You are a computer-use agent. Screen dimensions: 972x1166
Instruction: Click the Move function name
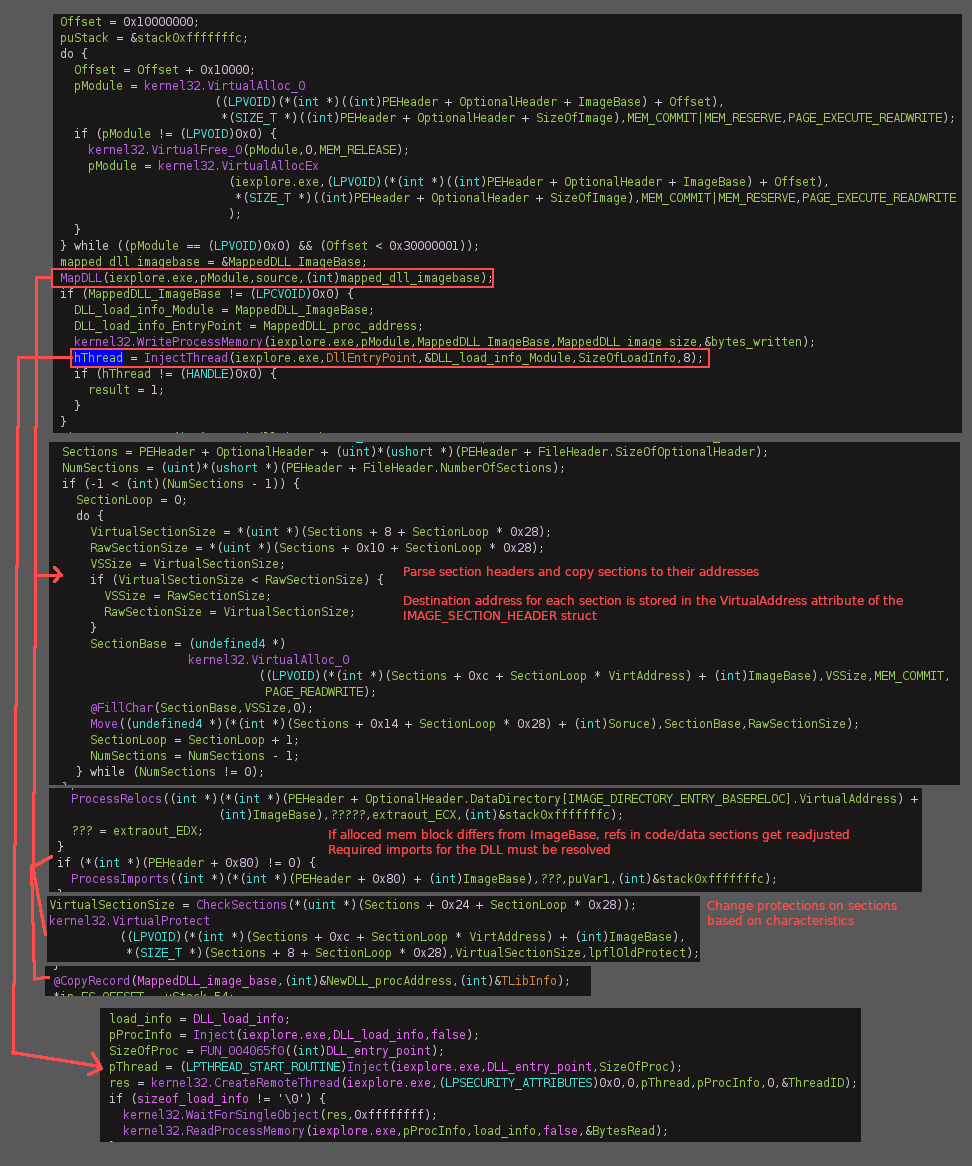(104, 724)
